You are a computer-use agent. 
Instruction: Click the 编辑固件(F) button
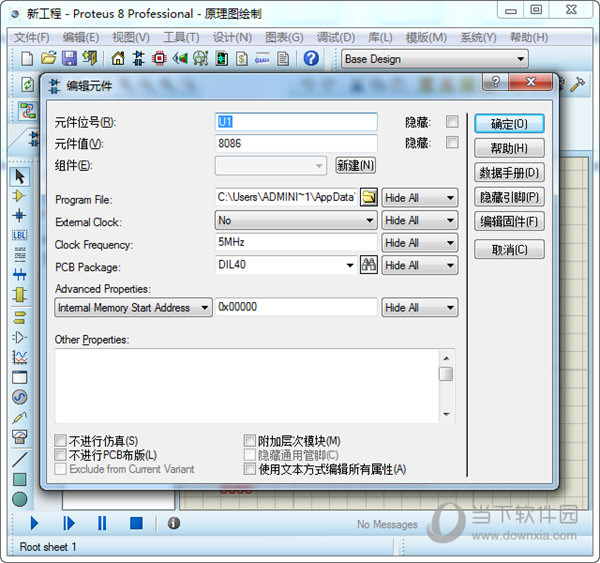509,221
